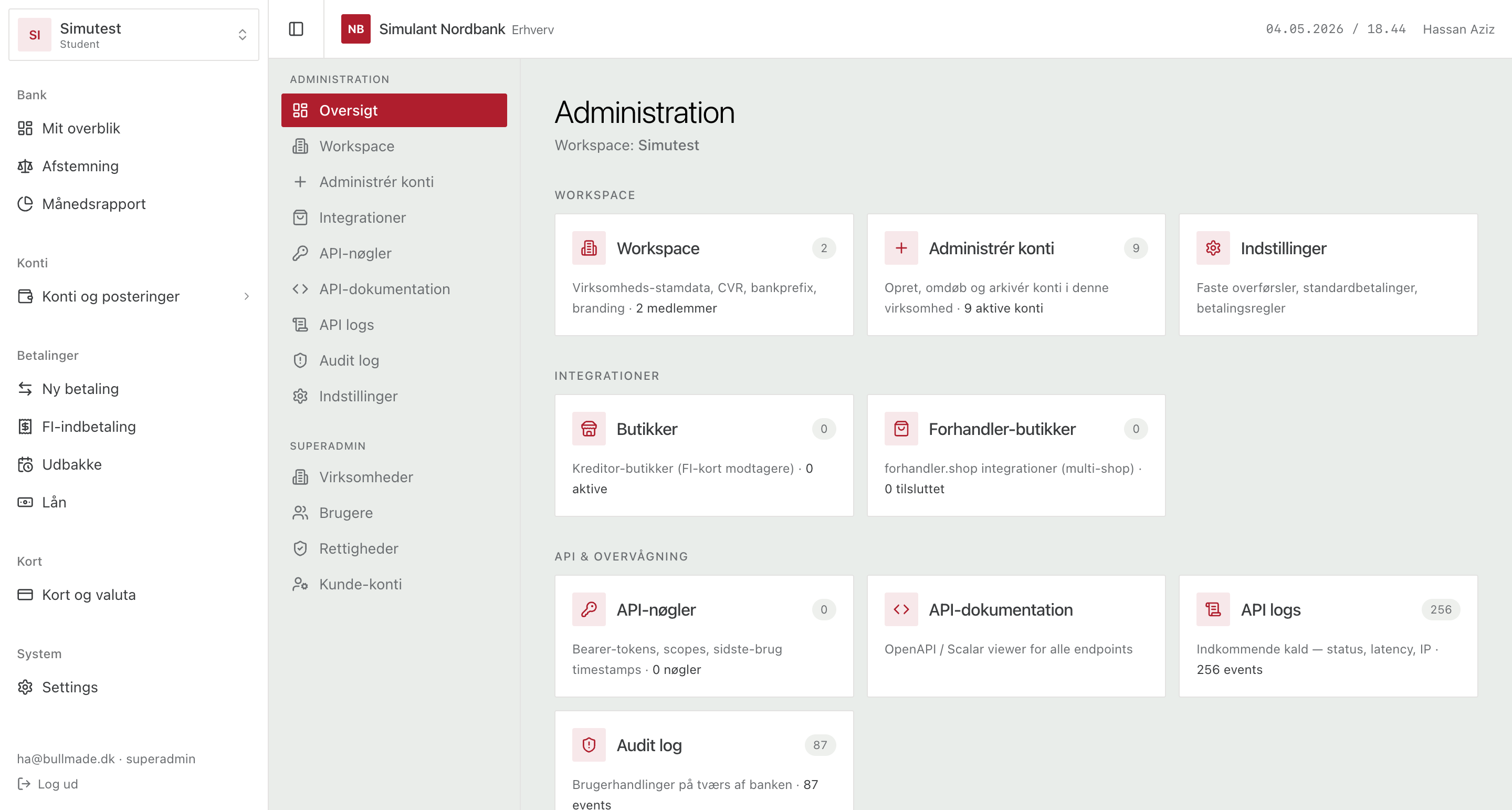This screenshot has width=1512, height=810.
Task: Click the Log ud link
Action: click(x=48, y=784)
